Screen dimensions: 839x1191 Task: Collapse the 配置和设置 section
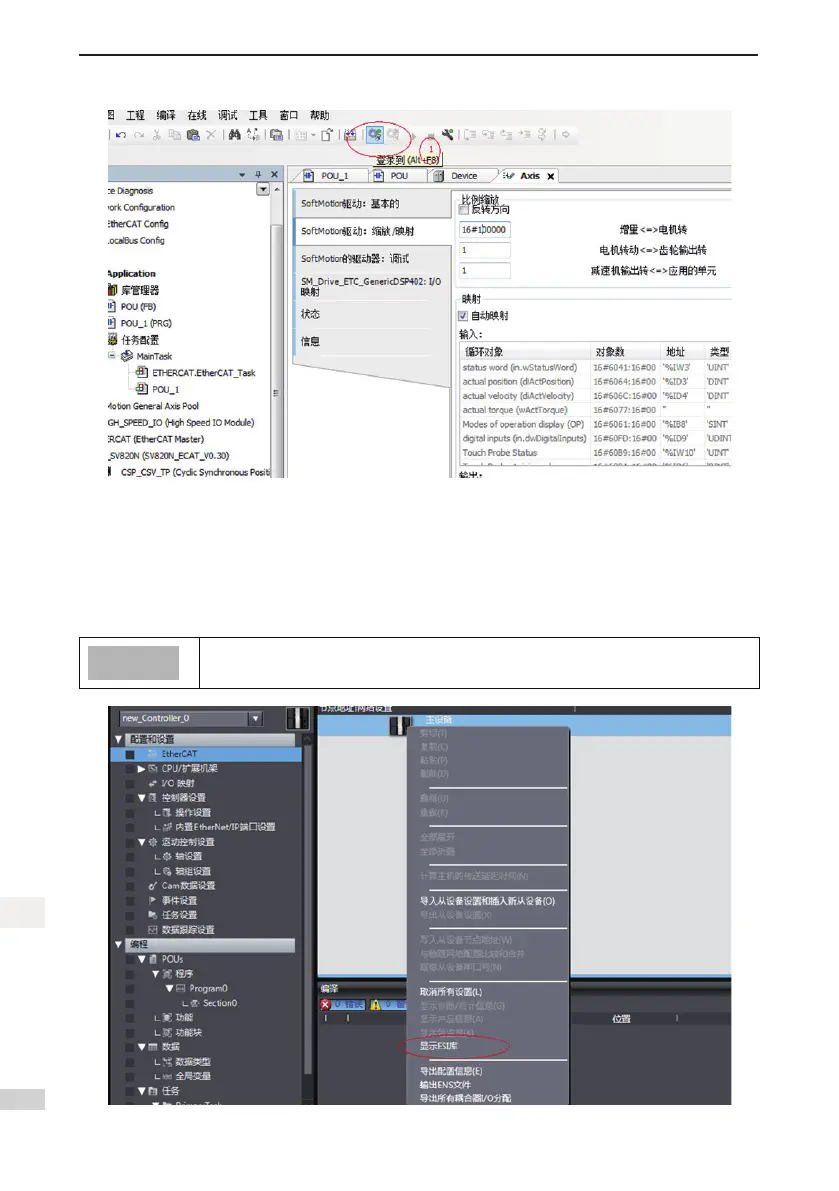pos(118,739)
